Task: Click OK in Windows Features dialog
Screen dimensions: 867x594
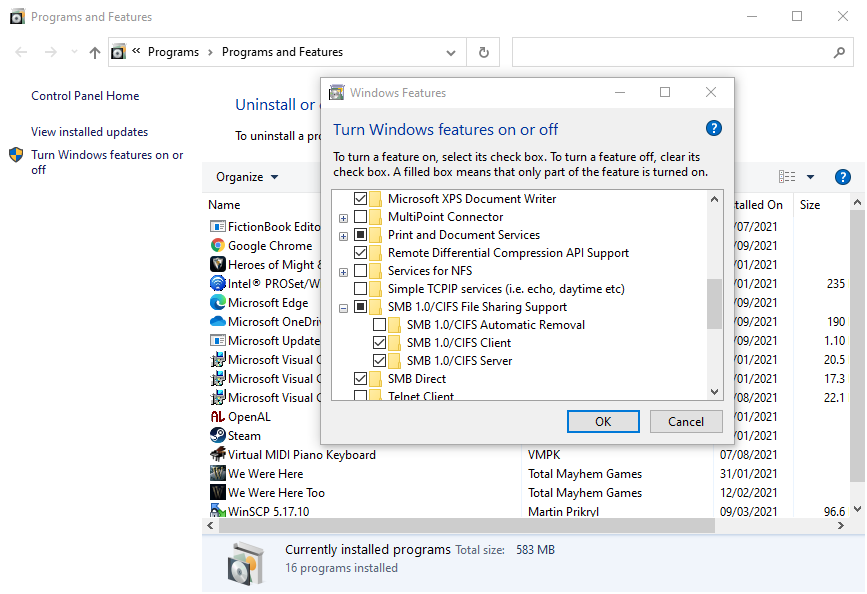Action: pyautogui.click(x=602, y=421)
